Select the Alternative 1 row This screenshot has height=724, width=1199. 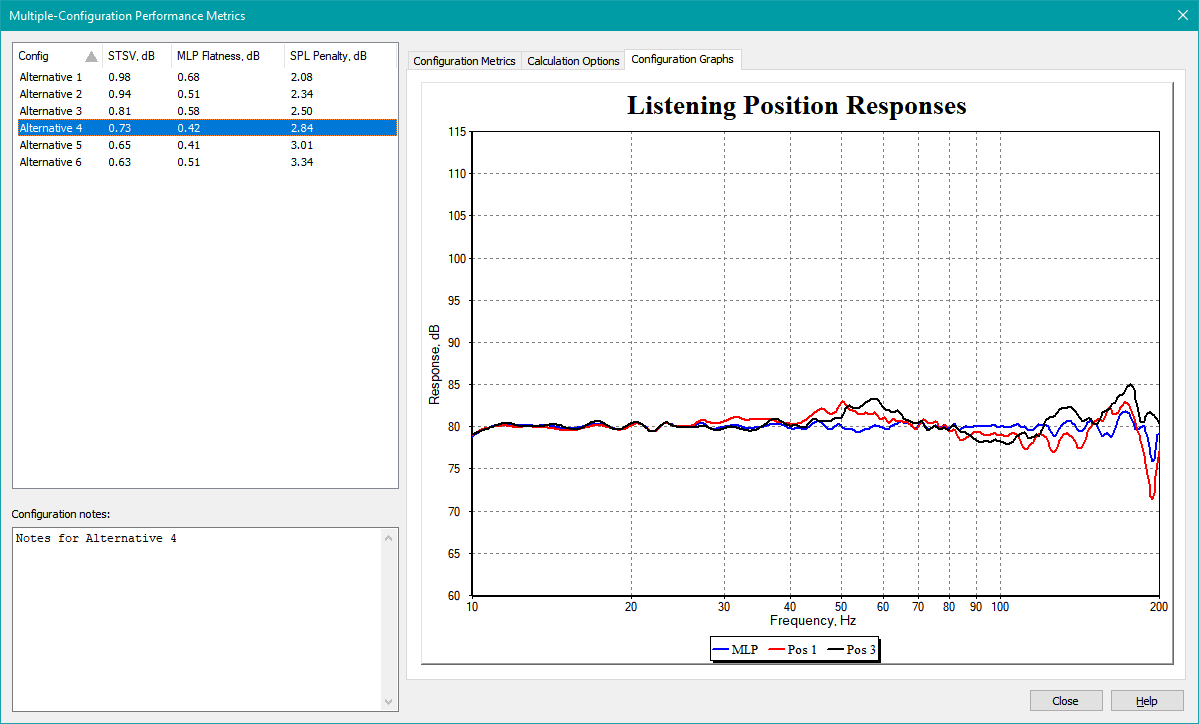point(206,77)
